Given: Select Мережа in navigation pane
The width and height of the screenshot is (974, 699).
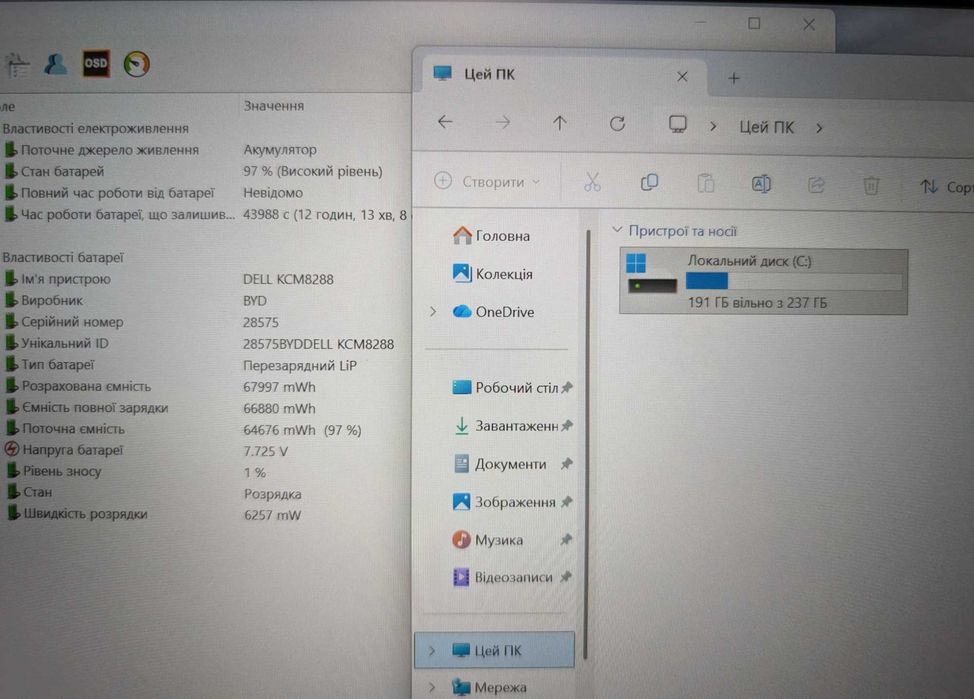Looking at the screenshot, I should 489,687.
